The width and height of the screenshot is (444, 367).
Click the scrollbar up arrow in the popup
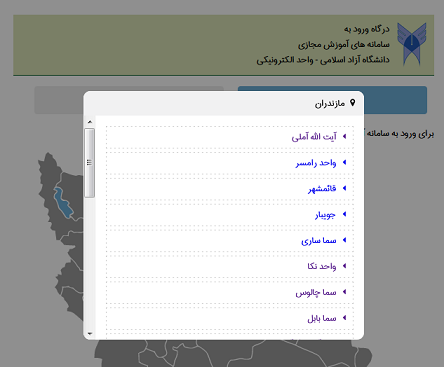click(x=90, y=122)
